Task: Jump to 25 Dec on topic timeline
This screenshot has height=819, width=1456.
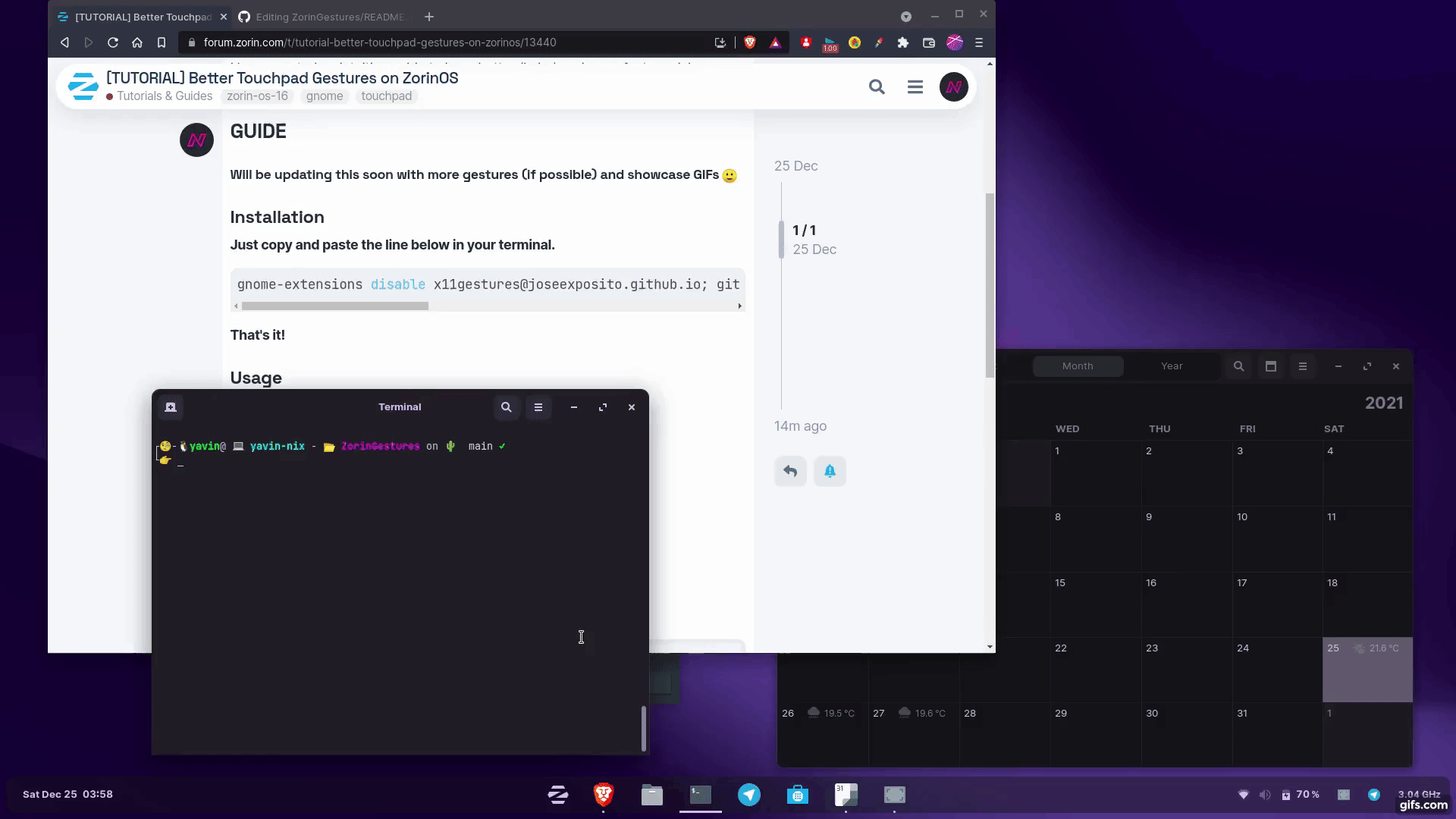Action: click(795, 166)
